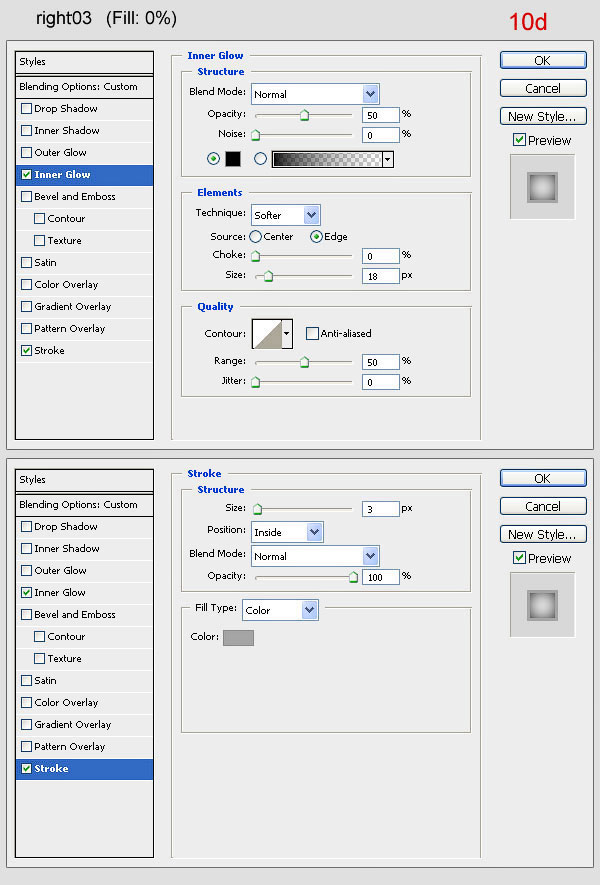Click the Inner Glow contour curve thumbnail
Image resolution: width=600 pixels, height=885 pixels.
[x=266, y=333]
